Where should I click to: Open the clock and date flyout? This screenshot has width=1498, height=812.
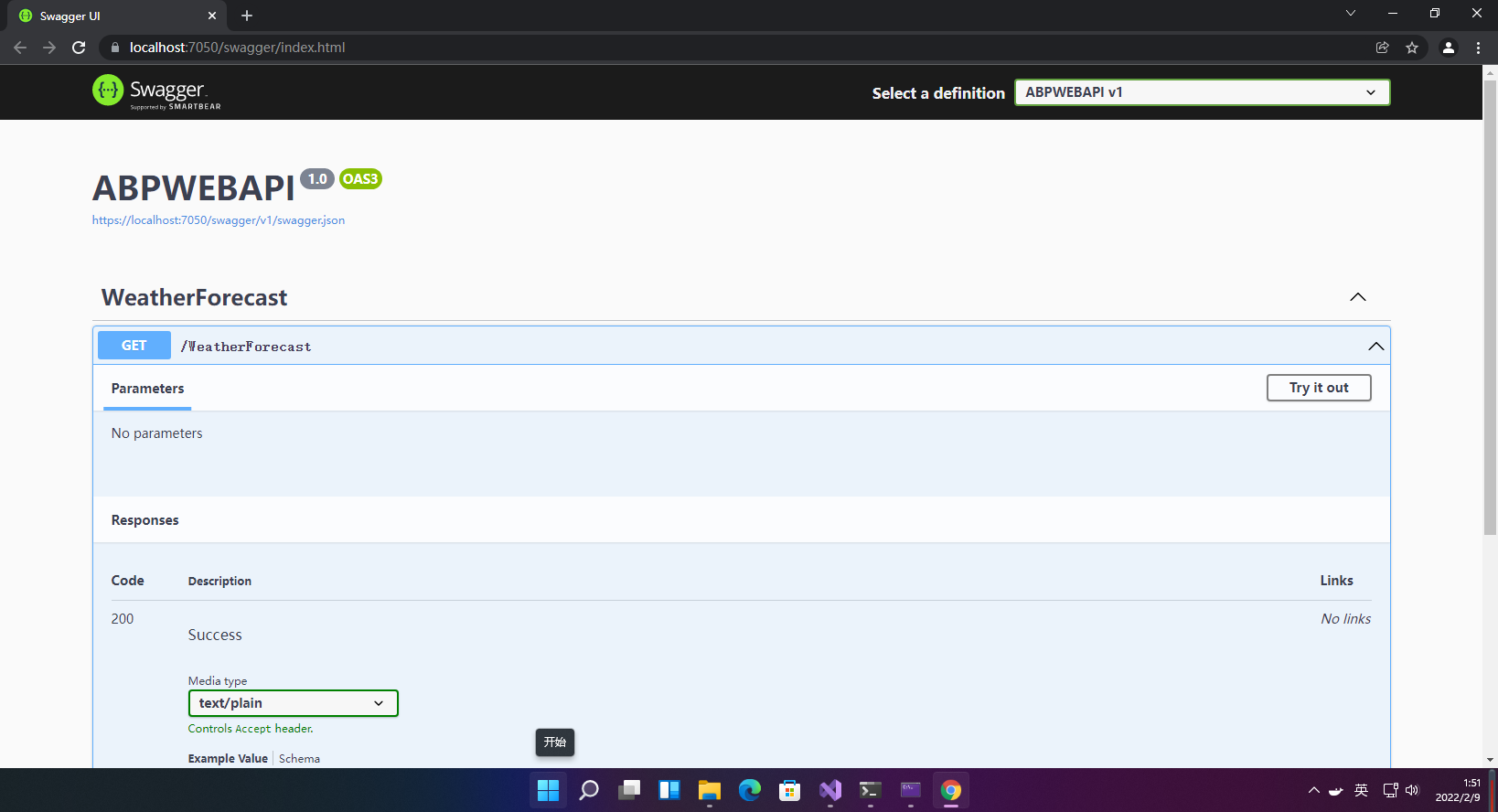point(1458,790)
